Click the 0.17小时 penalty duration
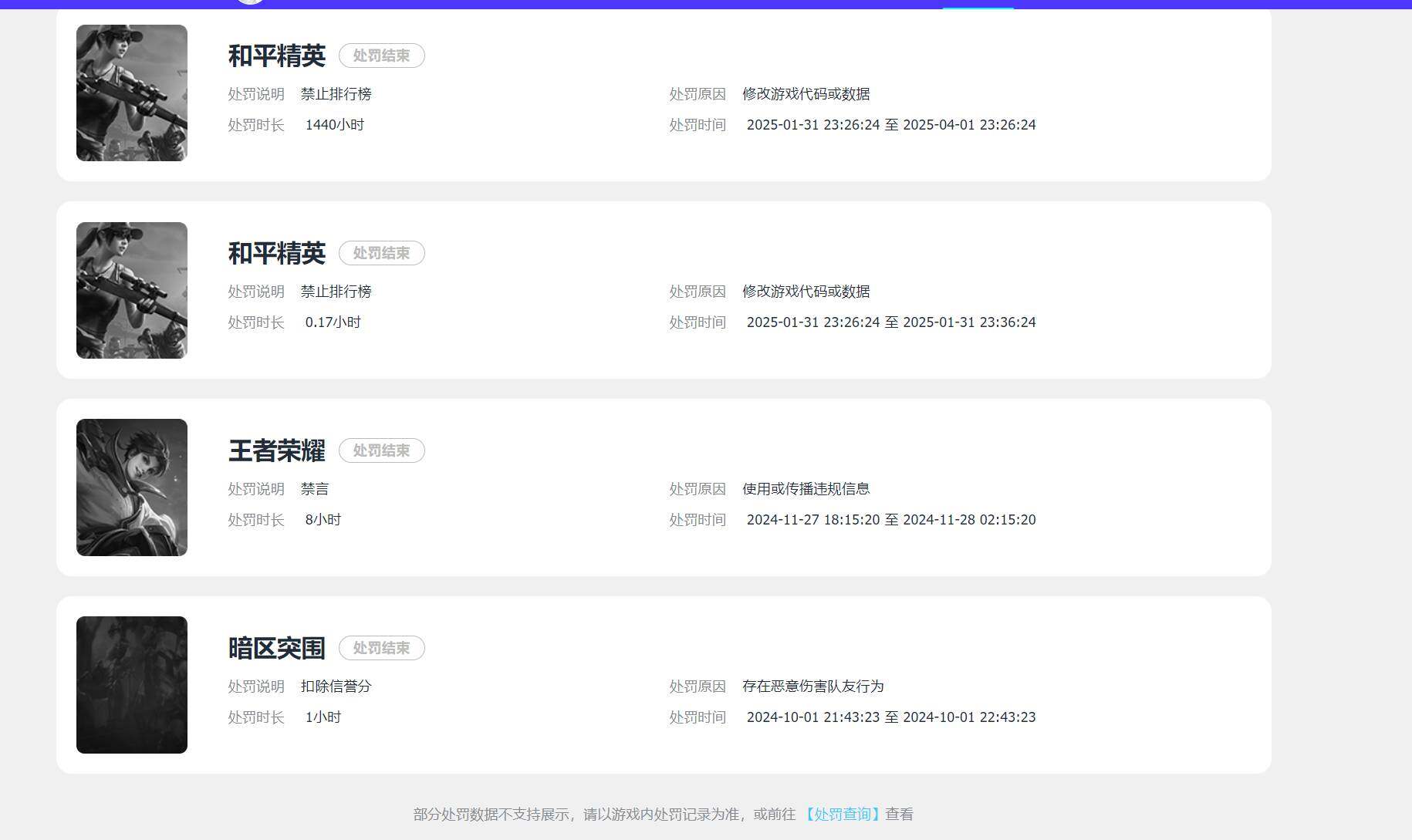The image size is (1412, 840). [333, 322]
